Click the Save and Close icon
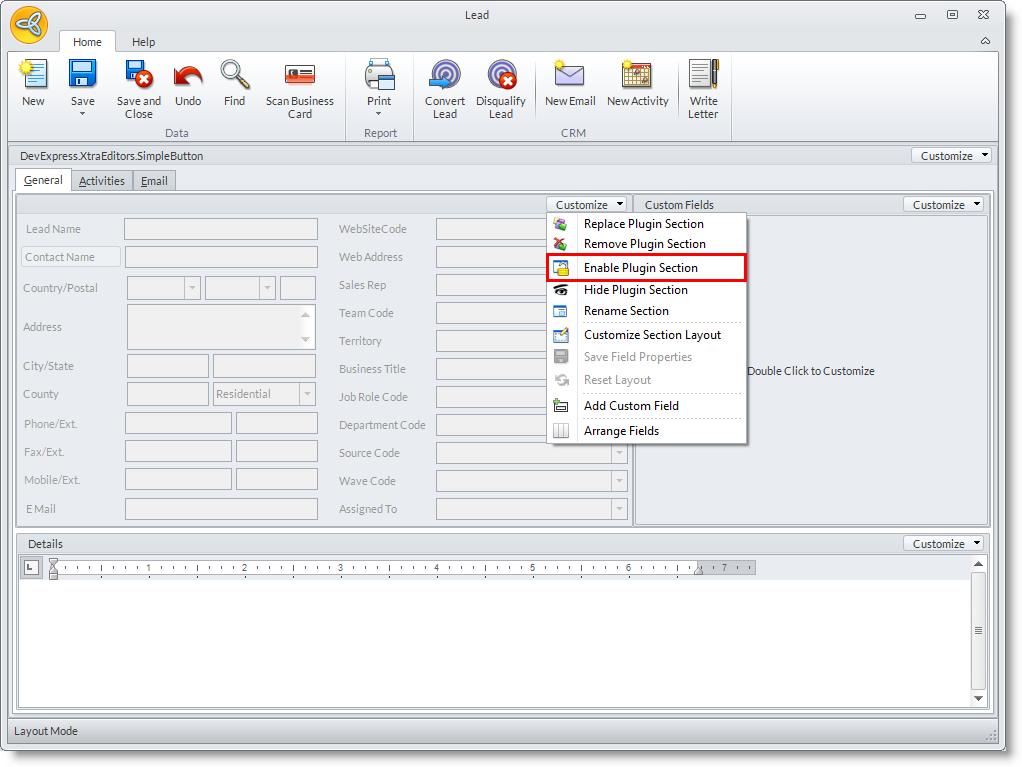The width and height of the screenshot is (1022, 767). pos(138,76)
